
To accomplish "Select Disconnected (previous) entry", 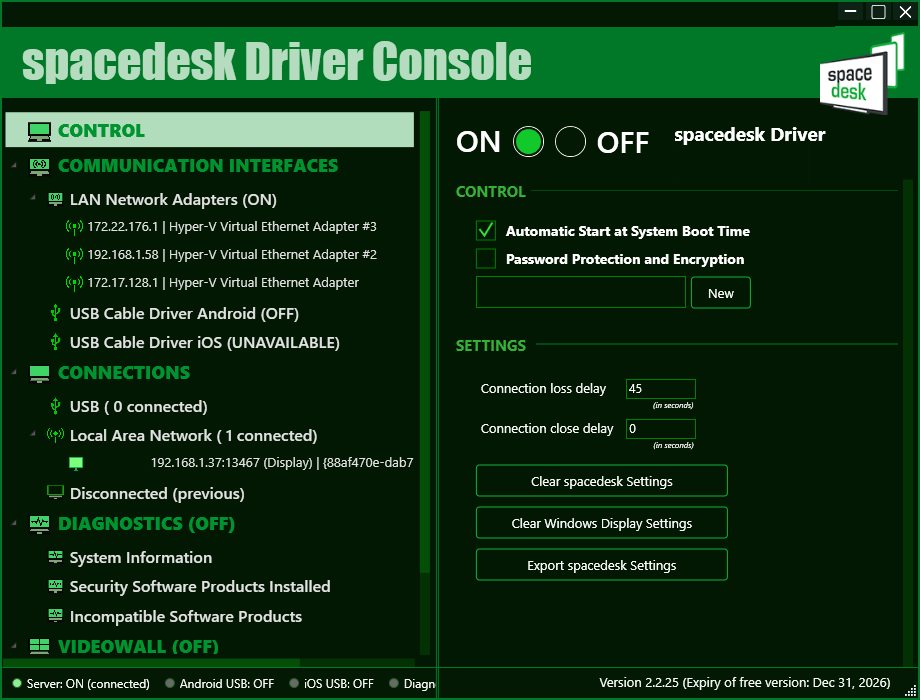I will pos(157,493).
